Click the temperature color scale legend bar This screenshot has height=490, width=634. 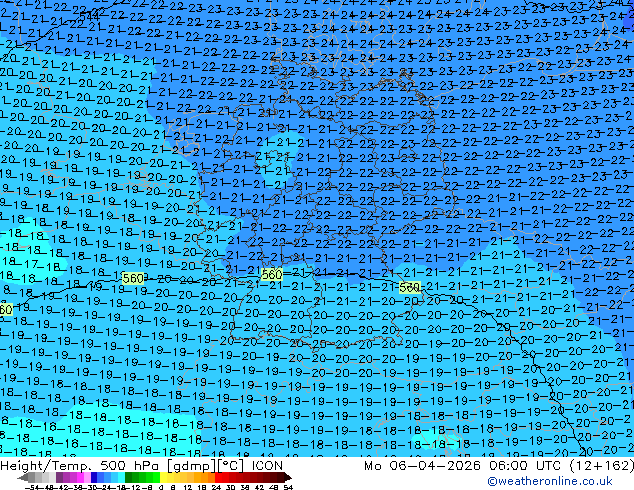154,478
